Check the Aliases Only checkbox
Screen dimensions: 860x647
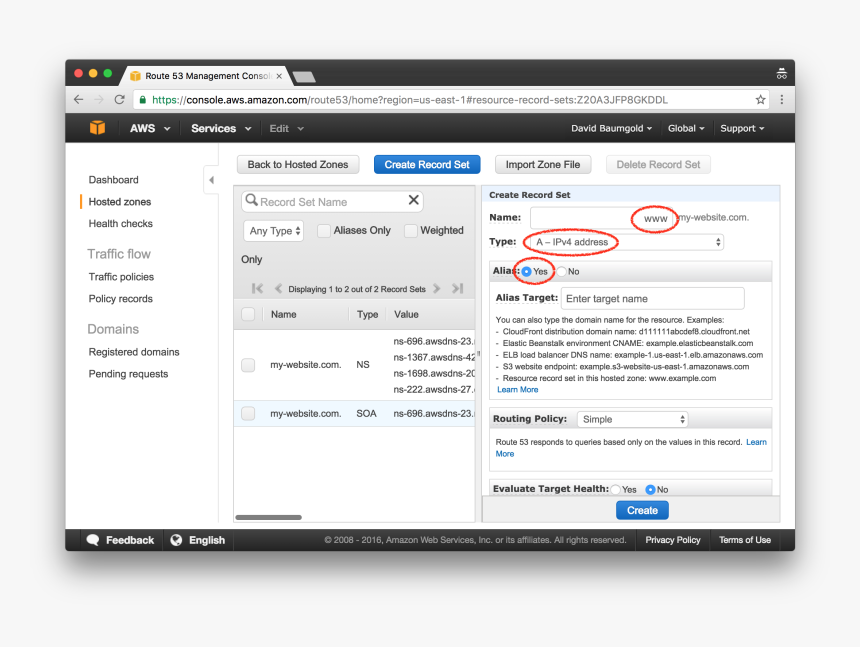click(x=324, y=231)
